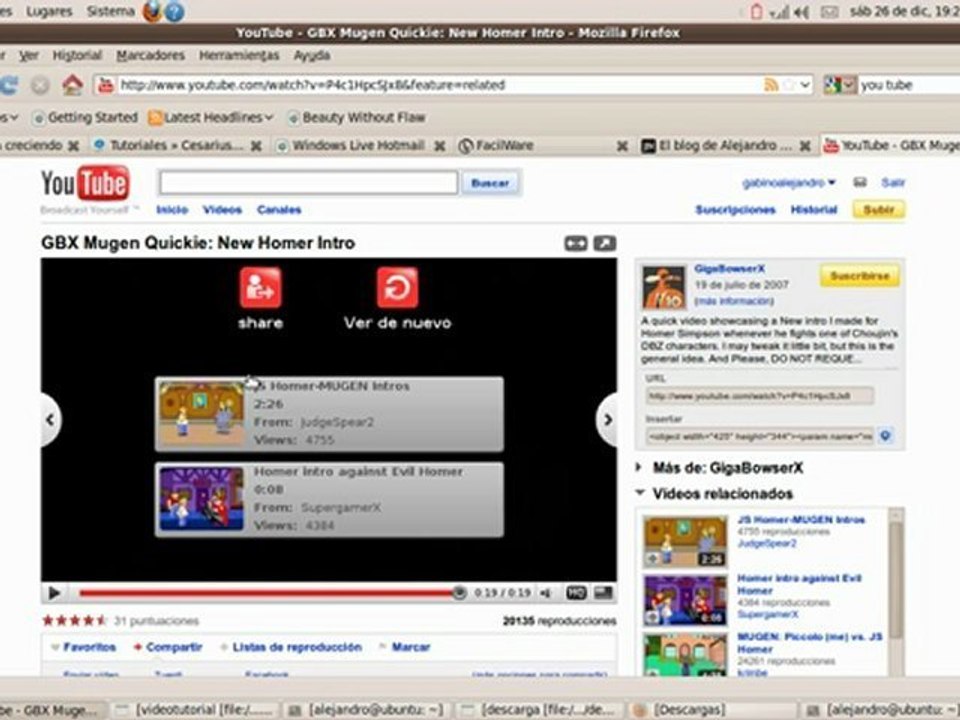Screen dimensions: 960x720
Task: Click the Compartir link below video
Action: (x=173, y=647)
